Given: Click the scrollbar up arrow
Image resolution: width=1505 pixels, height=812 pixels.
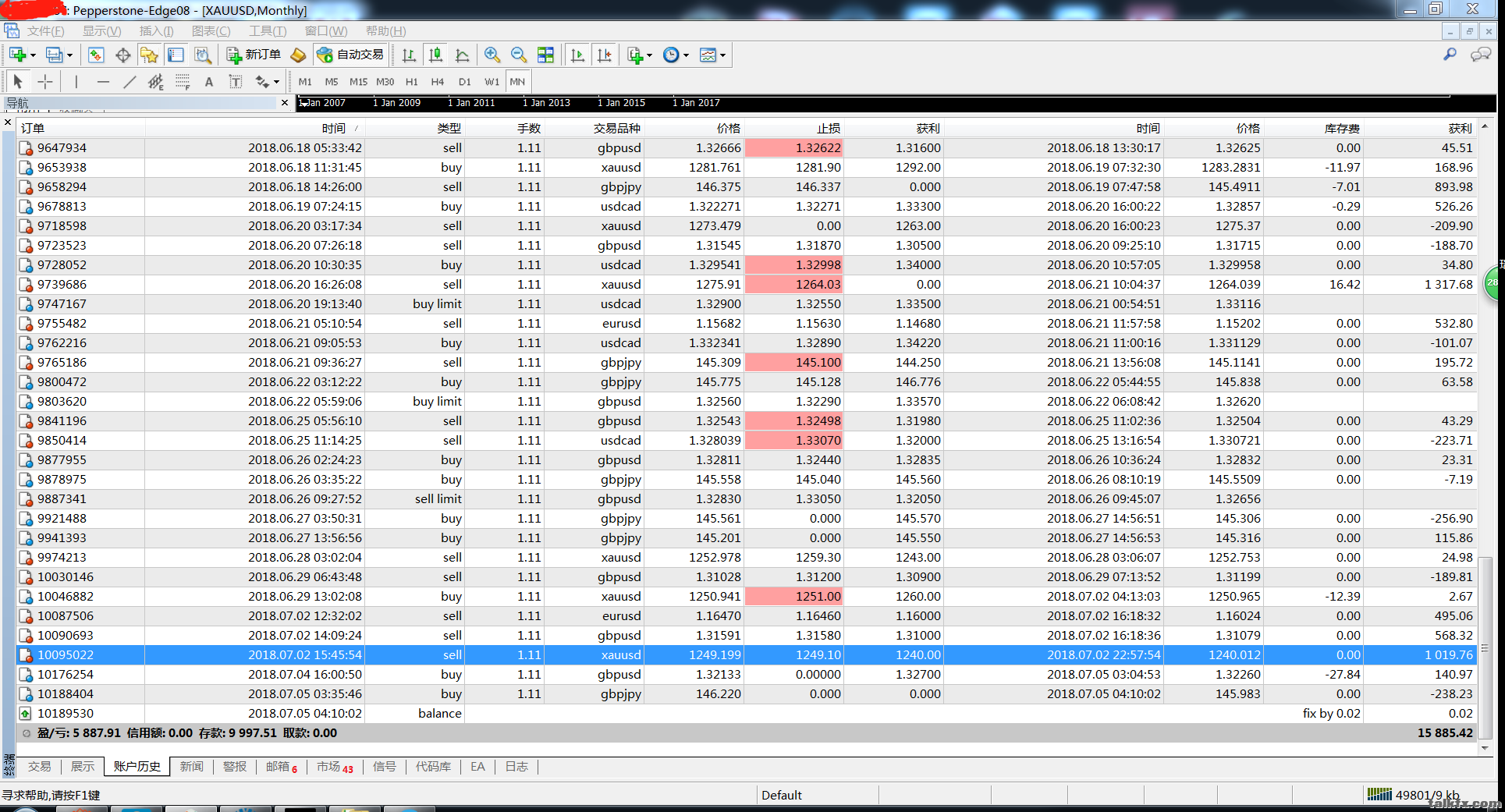Looking at the screenshot, I should [x=1485, y=126].
